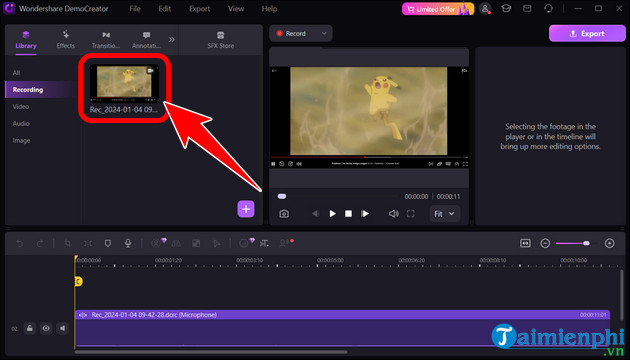This screenshot has height=360, width=630.
Task: Open the Transitions tab
Action: click(x=106, y=40)
